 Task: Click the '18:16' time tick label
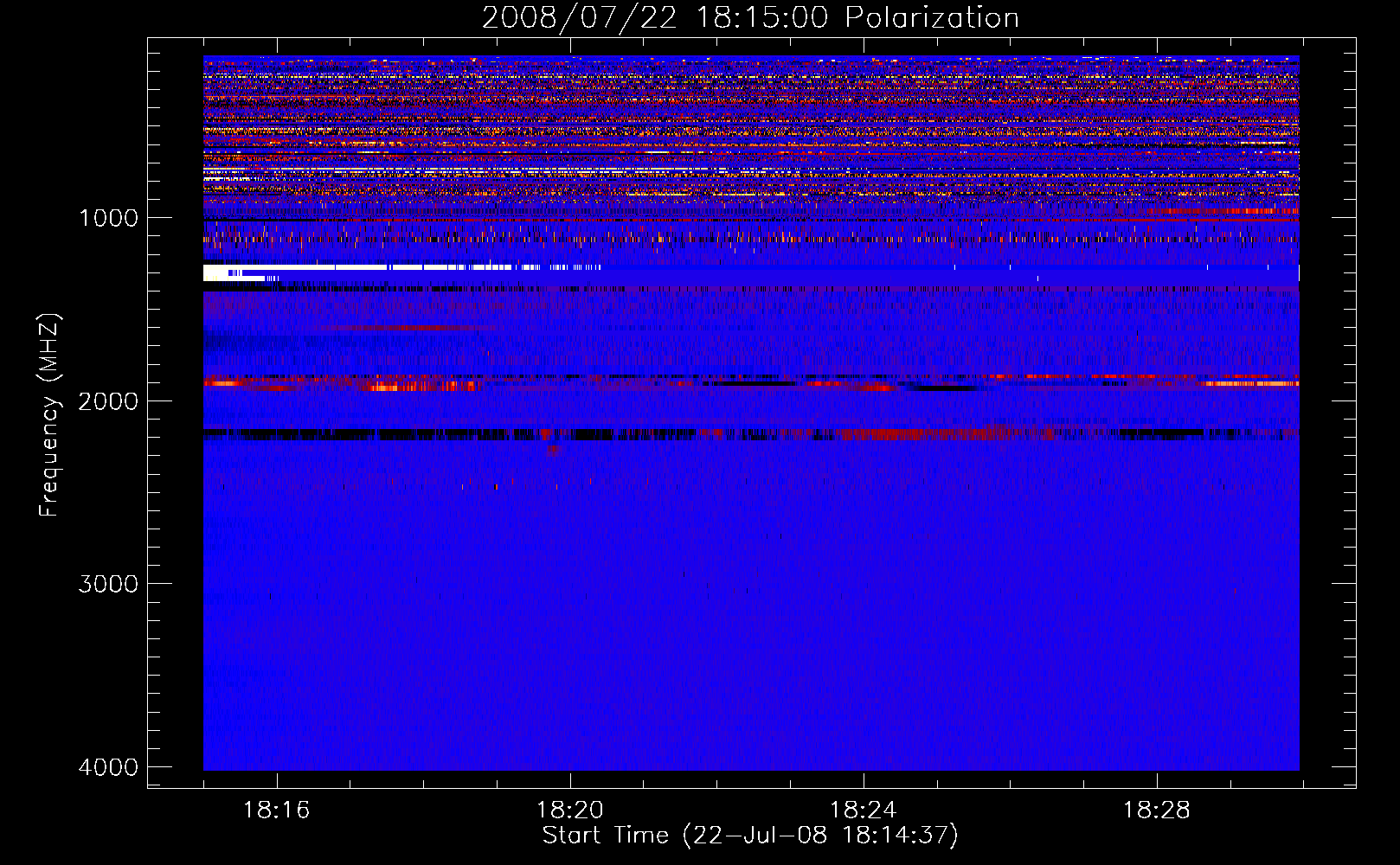click(x=277, y=811)
